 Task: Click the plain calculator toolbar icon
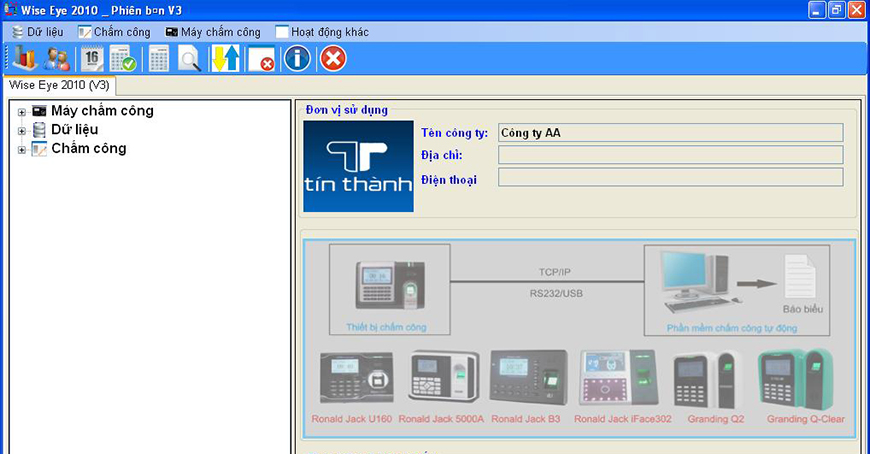[x=159, y=58]
